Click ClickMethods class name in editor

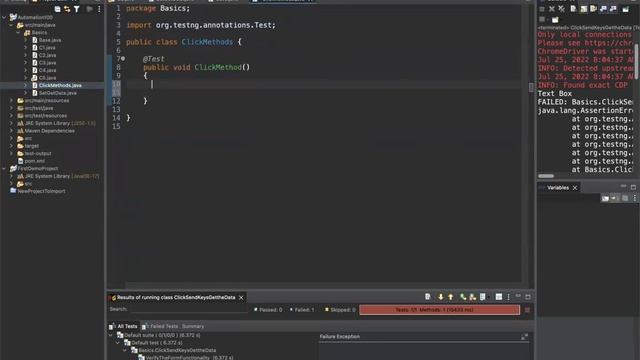pyautogui.click(x=207, y=42)
